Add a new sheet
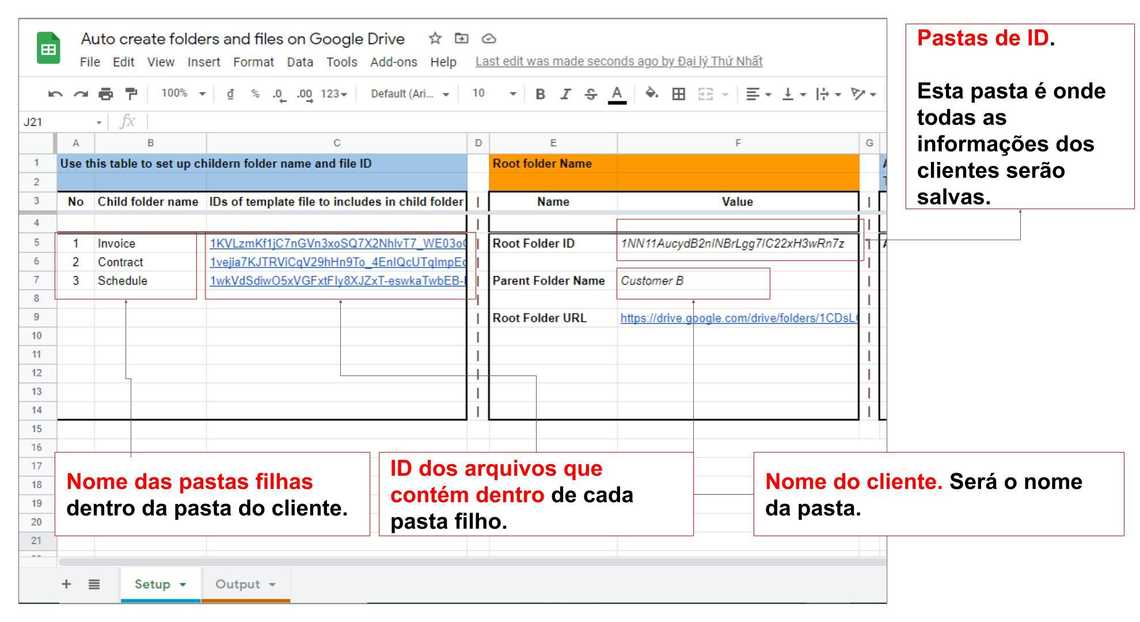The image size is (1140, 622). (x=66, y=584)
